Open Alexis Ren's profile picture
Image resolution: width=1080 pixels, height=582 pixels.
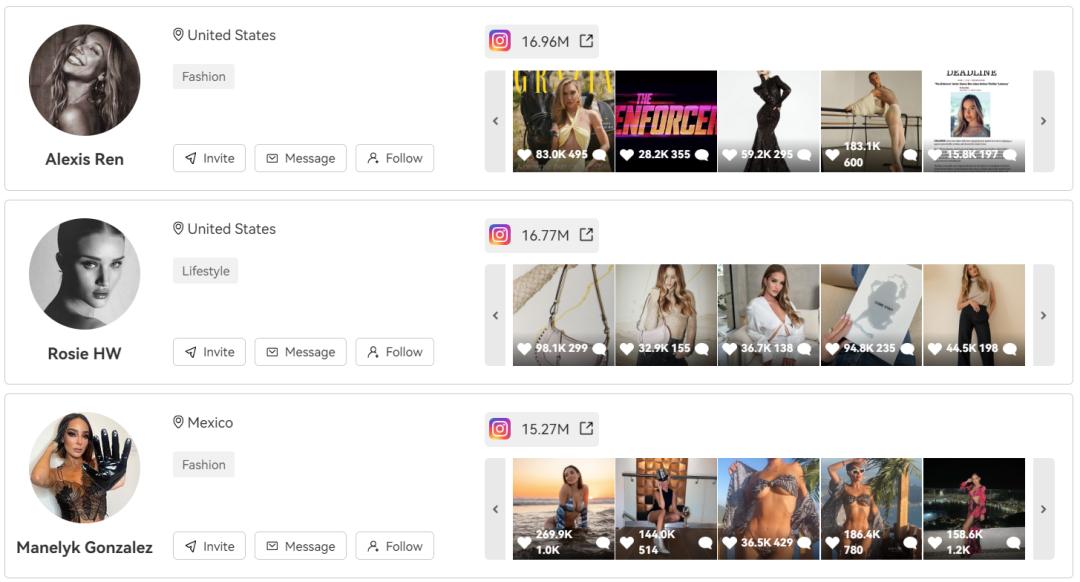85,80
